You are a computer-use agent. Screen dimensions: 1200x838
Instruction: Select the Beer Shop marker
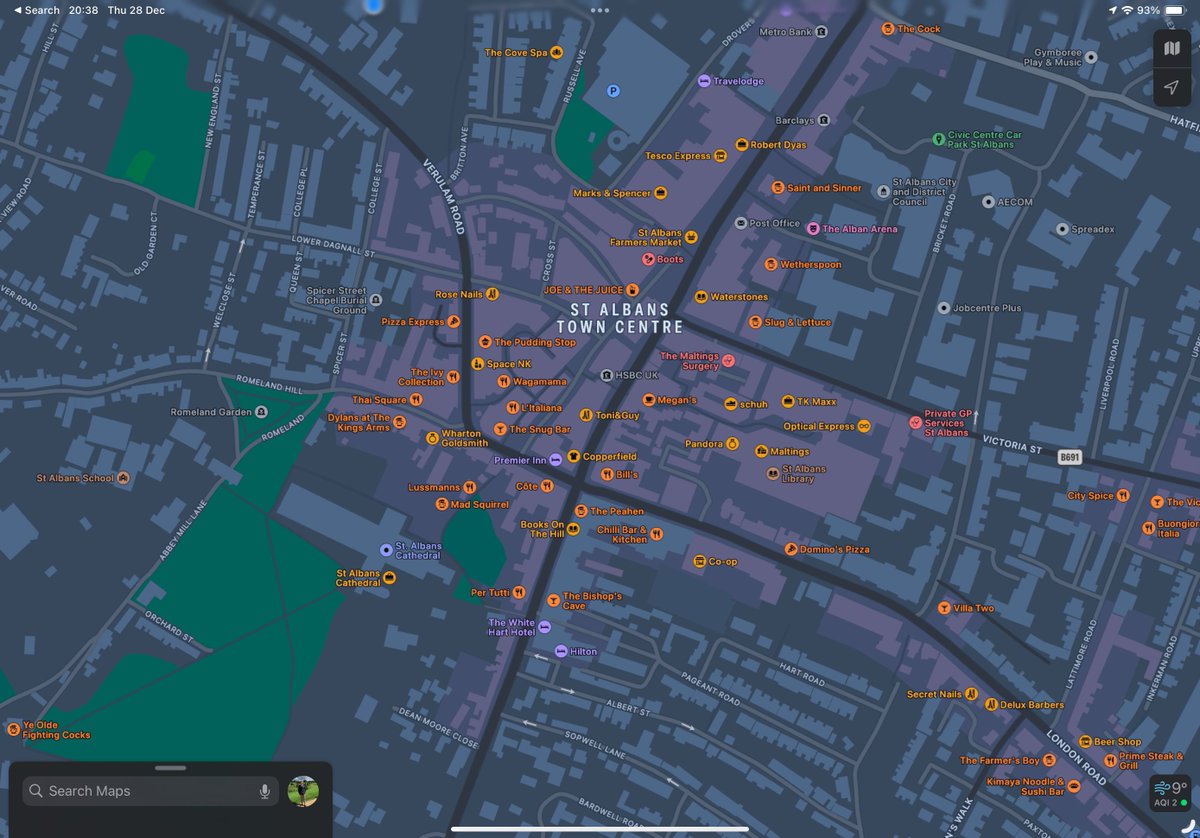pos(1084,742)
